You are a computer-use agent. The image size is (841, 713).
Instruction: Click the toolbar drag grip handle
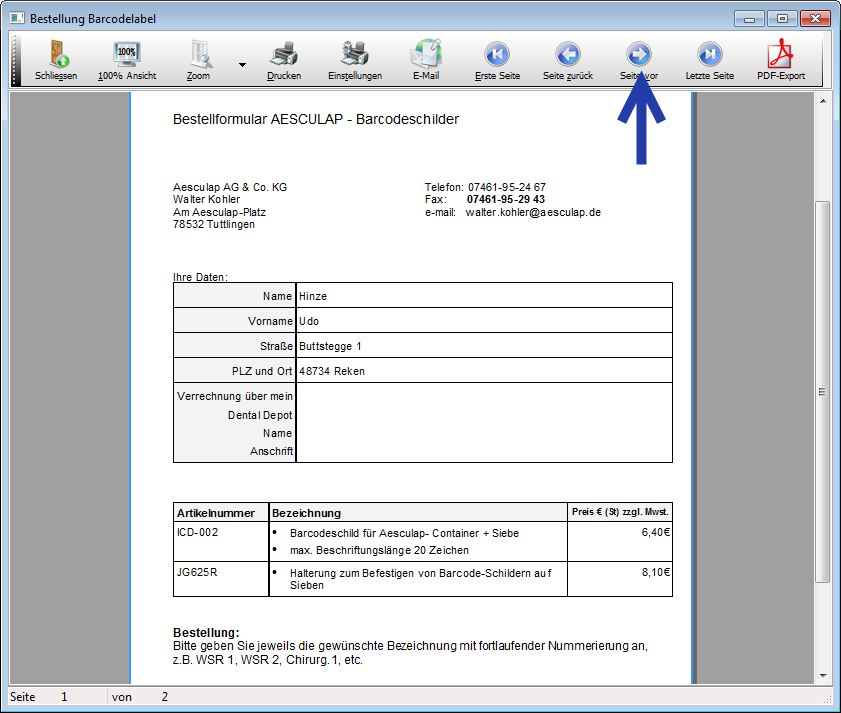16,60
